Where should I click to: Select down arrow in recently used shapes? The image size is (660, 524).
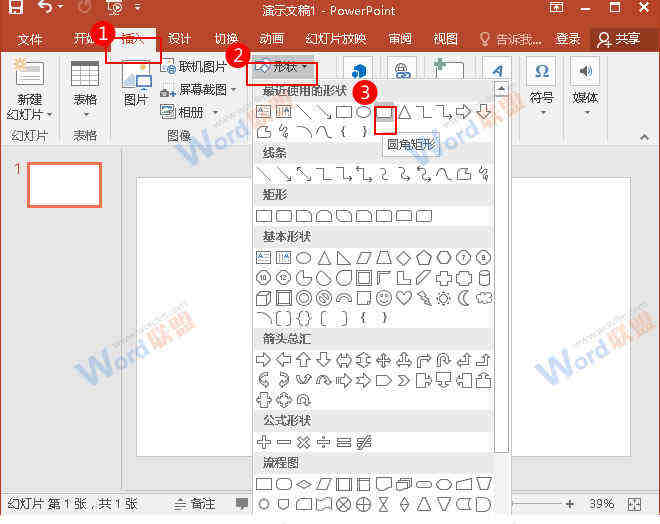(484, 112)
